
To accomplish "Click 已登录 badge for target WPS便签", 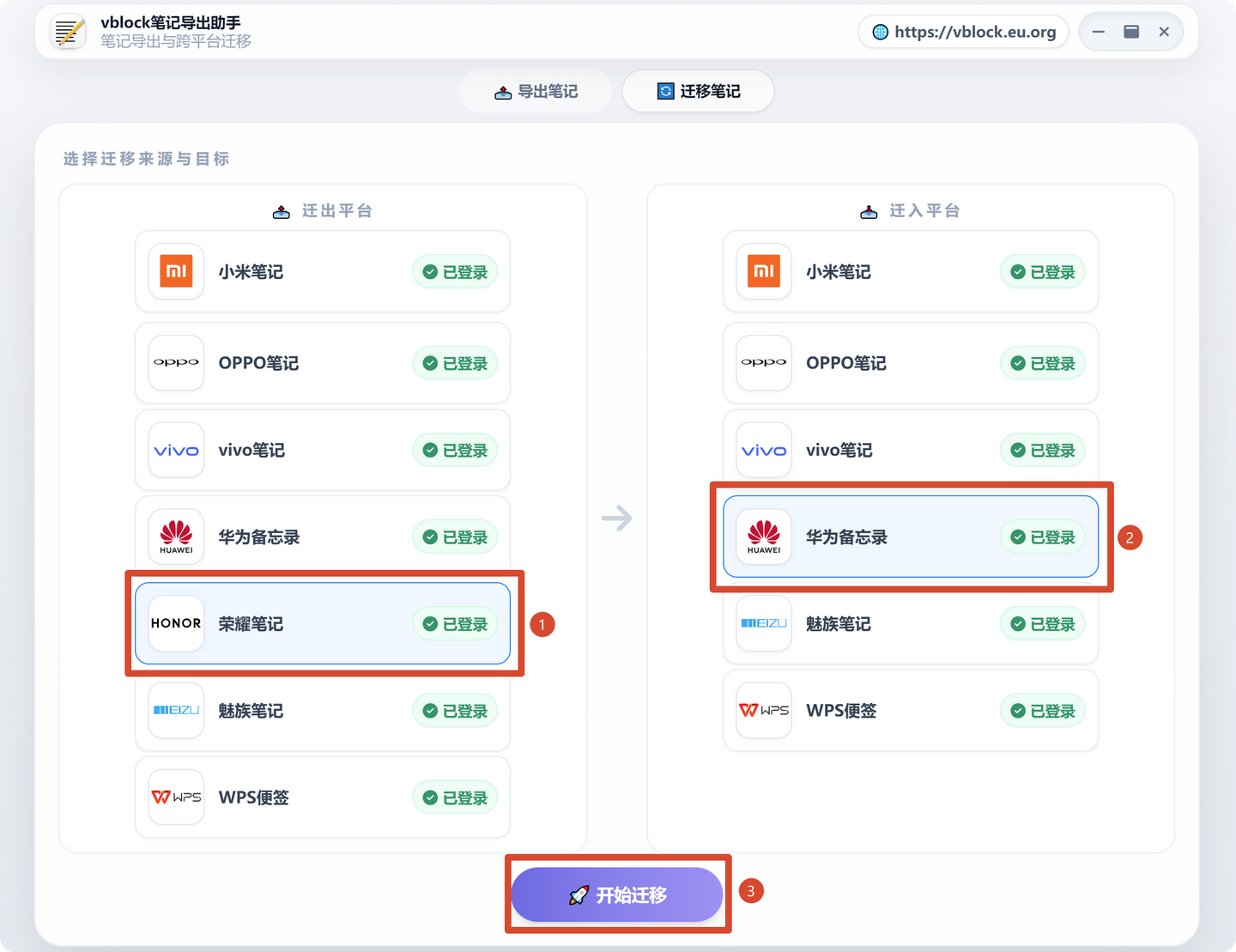I will [x=1043, y=711].
